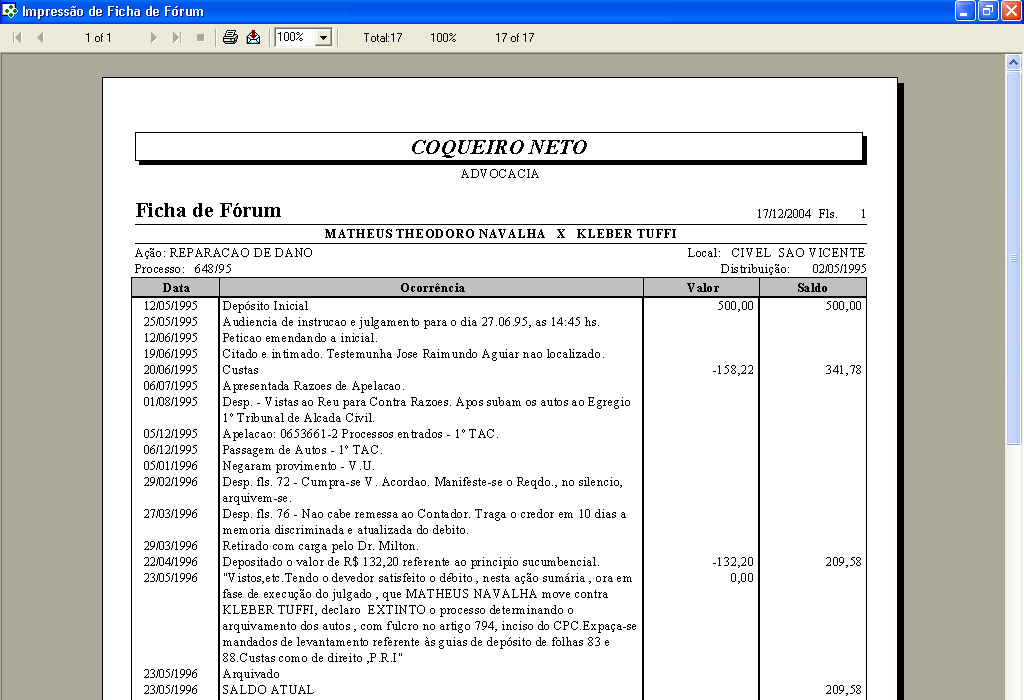This screenshot has height=700, width=1024.
Task: Click inside the zoom percentage field
Action: tap(294, 38)
